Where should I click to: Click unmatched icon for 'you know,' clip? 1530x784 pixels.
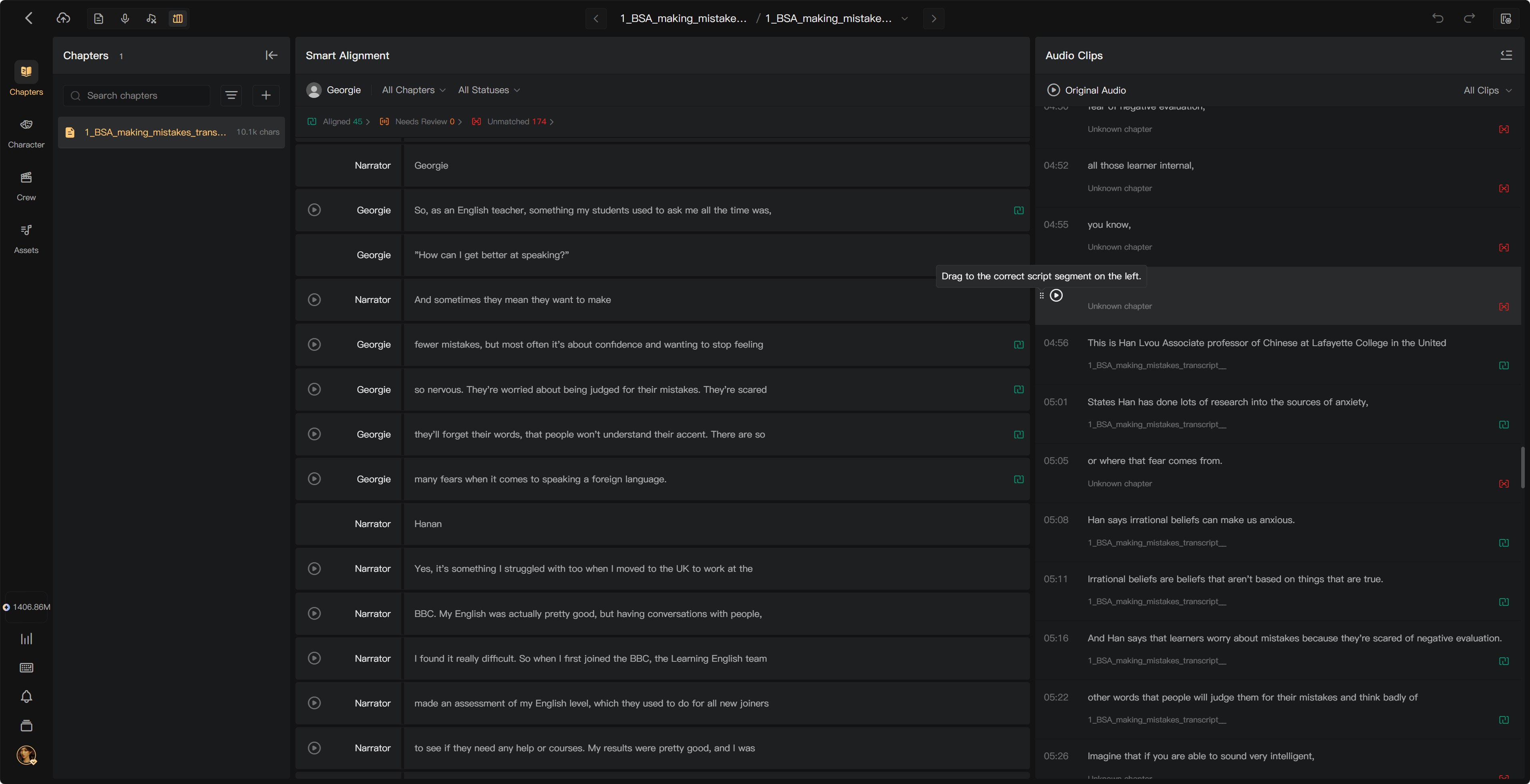pos(1504,247)
